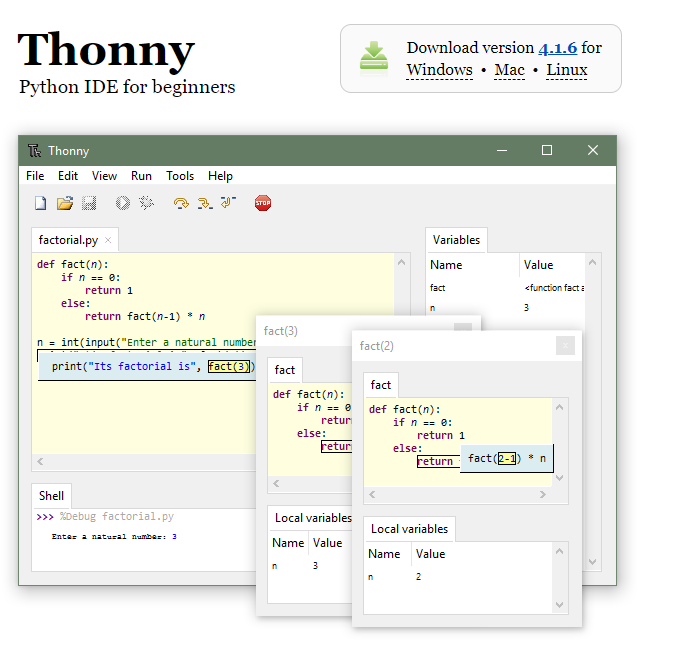Image resolution: width=689 pixels, height=648 pixels.
Task: Select the fact tab in the fact(3) window
Action: [285, 370]
